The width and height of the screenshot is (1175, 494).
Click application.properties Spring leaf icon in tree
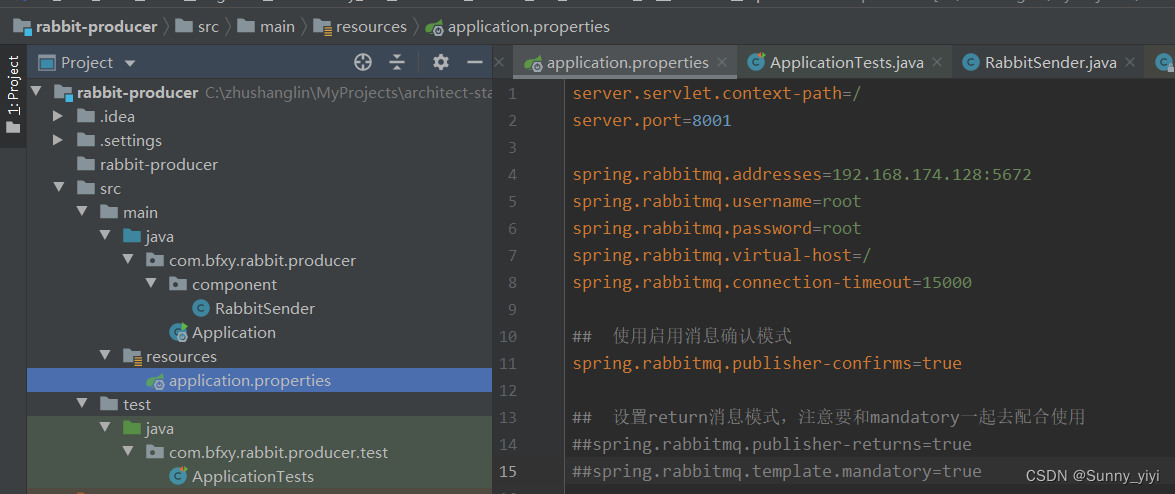pyautogui.click(x=155, y=381)
